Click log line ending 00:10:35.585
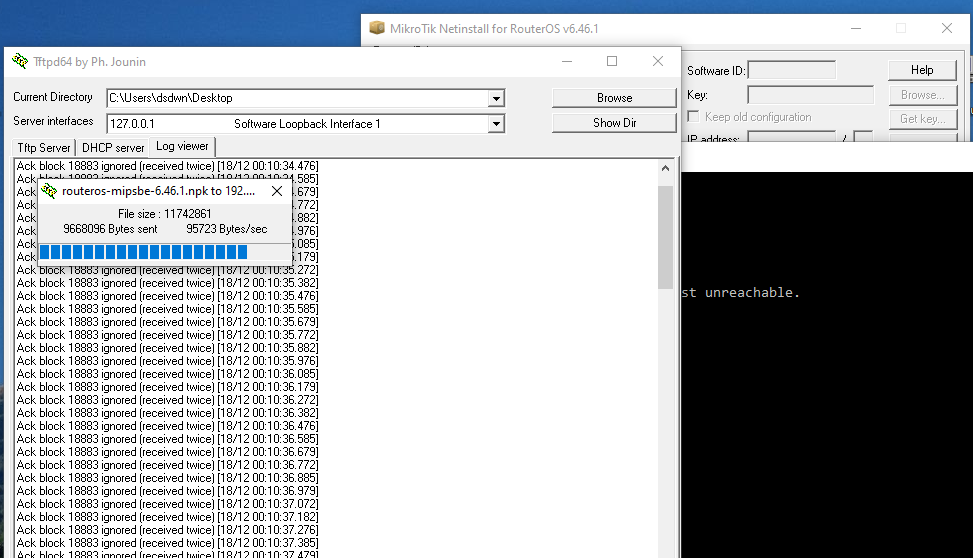Screen dimensions: 973x558 pos(168,308)
